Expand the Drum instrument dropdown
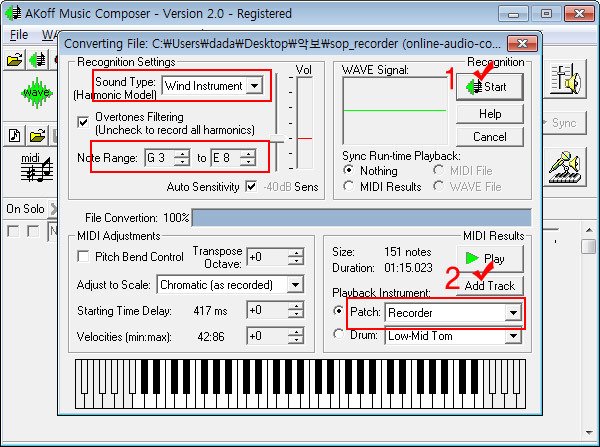The height and width of the screenshot is (447, 600). 513,336
